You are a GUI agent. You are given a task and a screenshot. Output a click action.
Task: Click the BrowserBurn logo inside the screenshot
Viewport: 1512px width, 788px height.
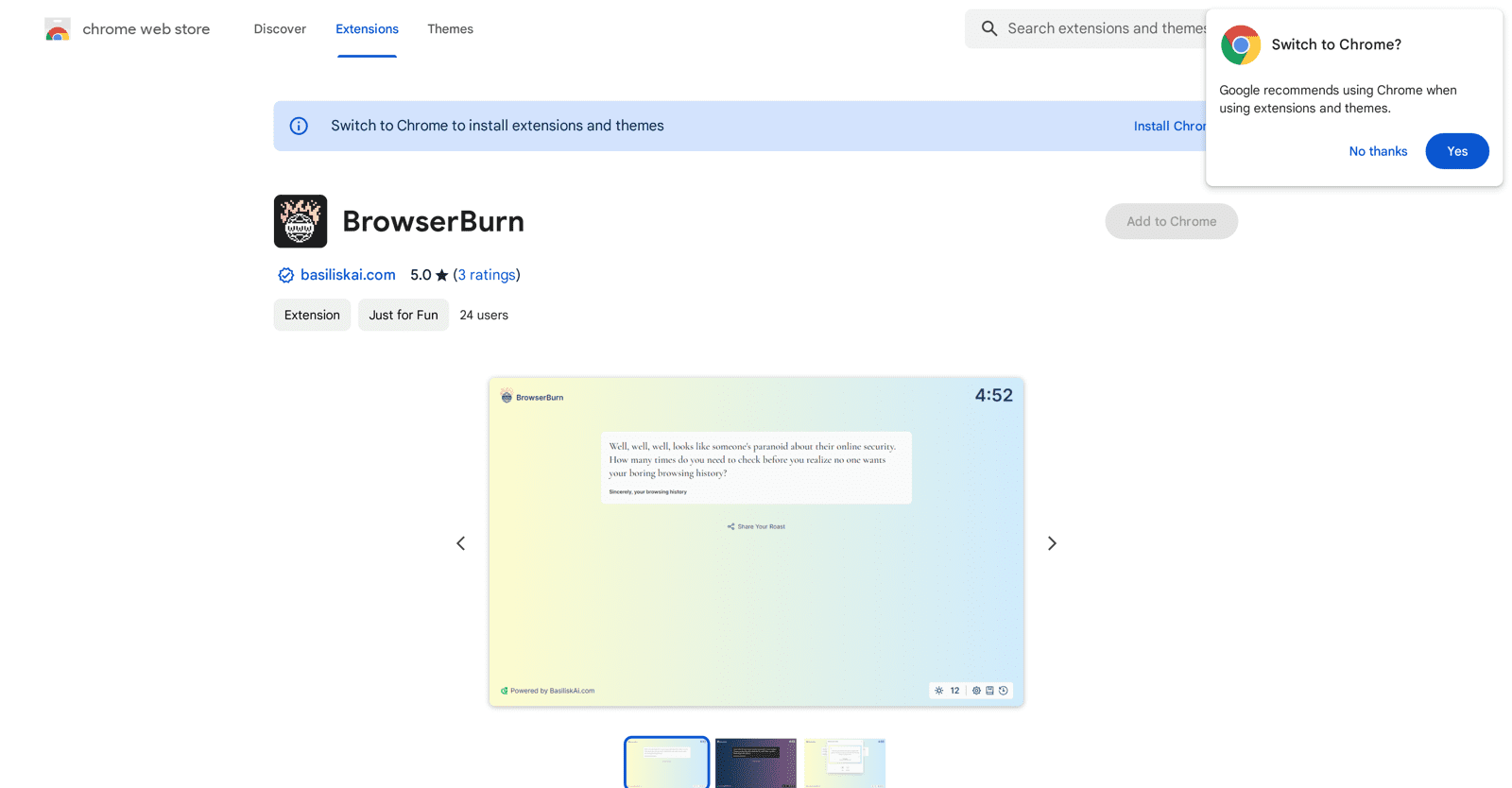pos(532,397)
